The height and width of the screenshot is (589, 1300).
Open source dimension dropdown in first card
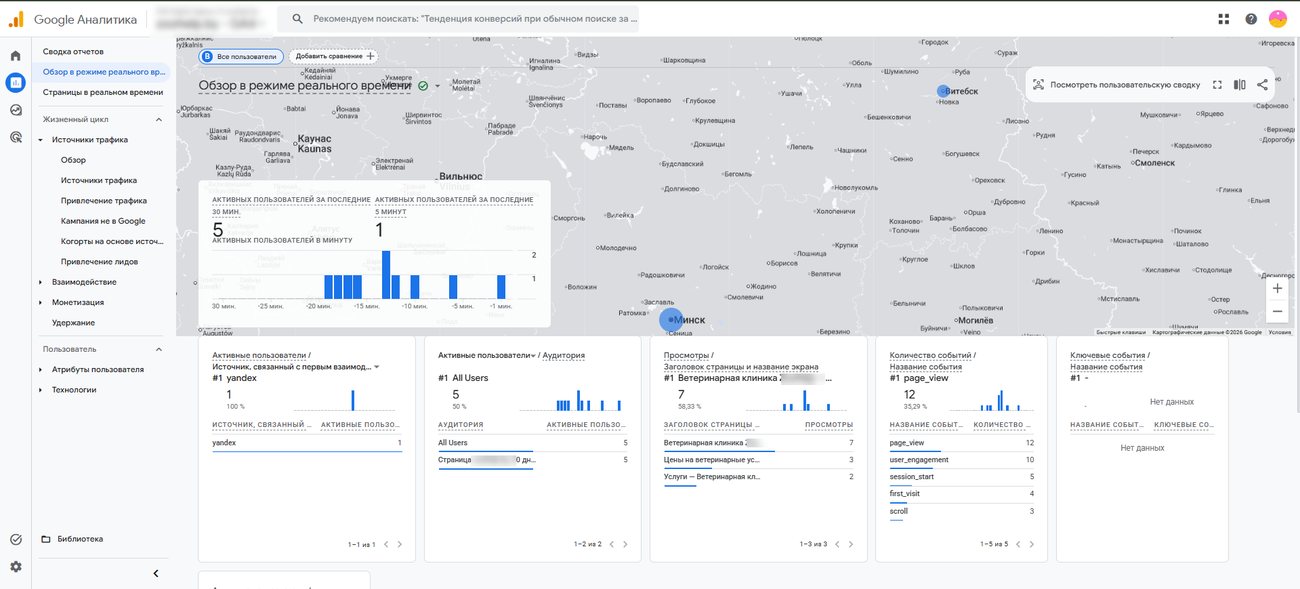[376, 367]
